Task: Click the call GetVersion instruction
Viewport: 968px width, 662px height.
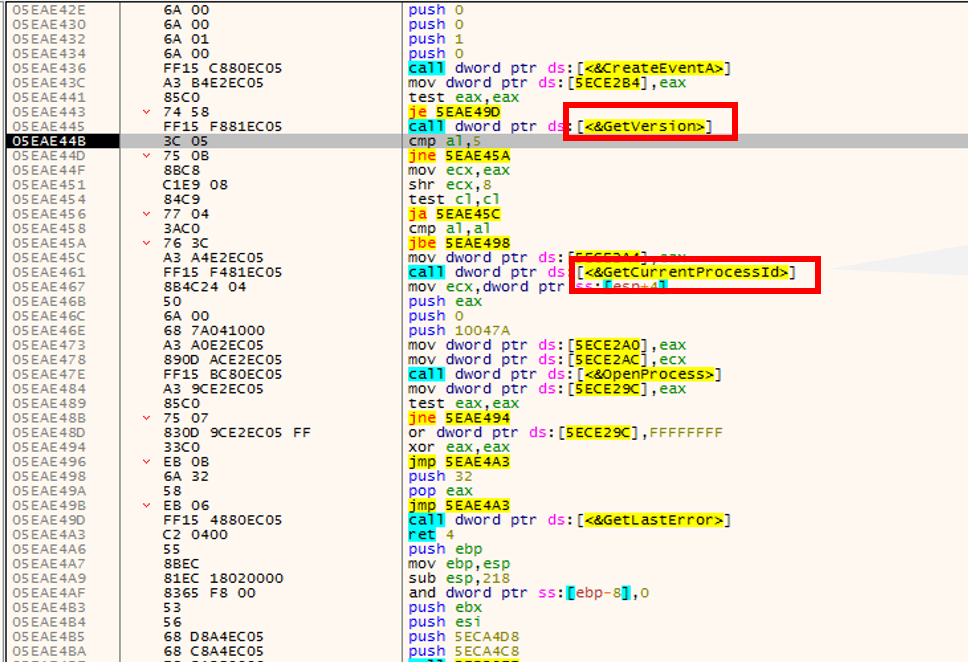Action: click(x=560, y=127)
